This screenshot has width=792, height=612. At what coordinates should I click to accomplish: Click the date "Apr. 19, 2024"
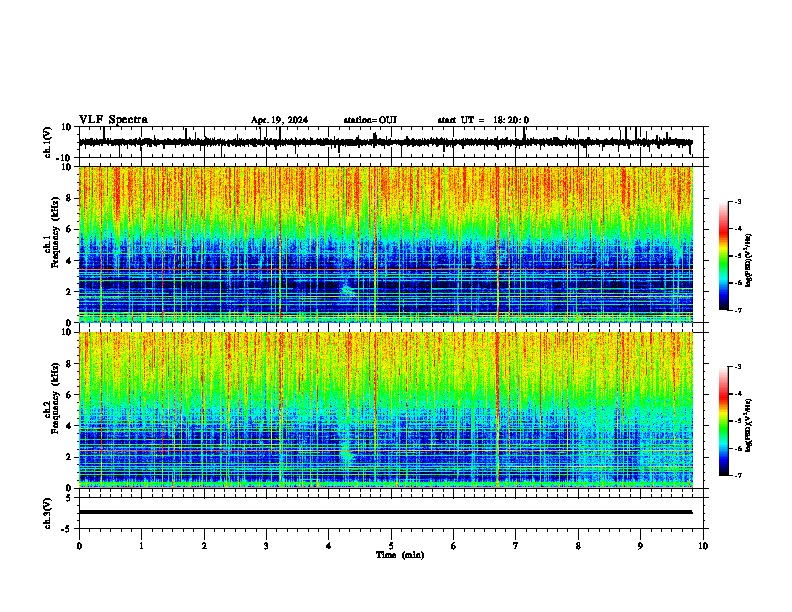pyautogui.click(x=279, y=120)
